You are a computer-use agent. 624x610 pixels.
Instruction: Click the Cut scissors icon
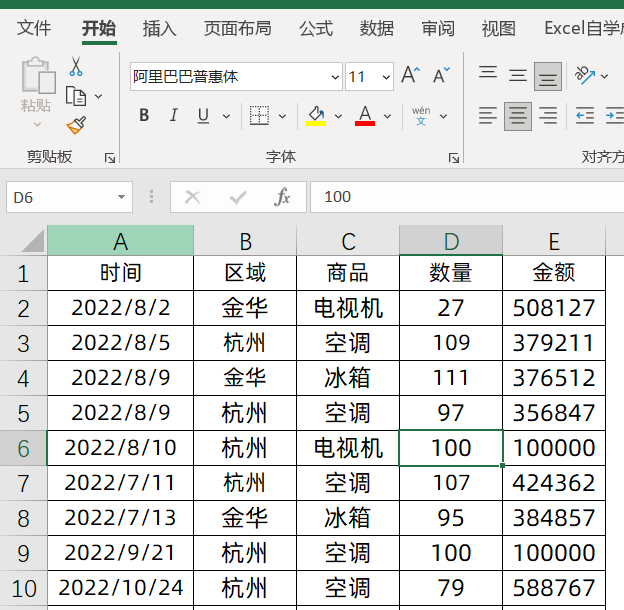click(76, 66)
